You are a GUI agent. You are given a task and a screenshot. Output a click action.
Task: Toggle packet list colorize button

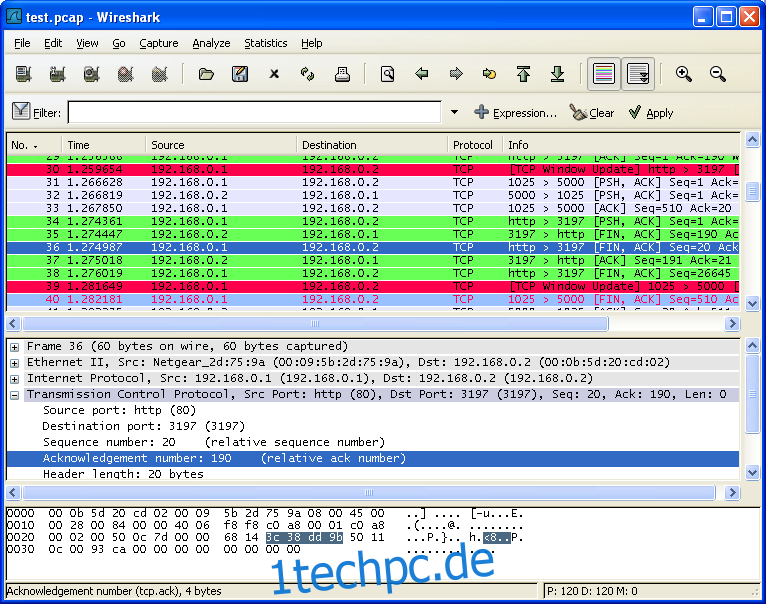(604, 74)
